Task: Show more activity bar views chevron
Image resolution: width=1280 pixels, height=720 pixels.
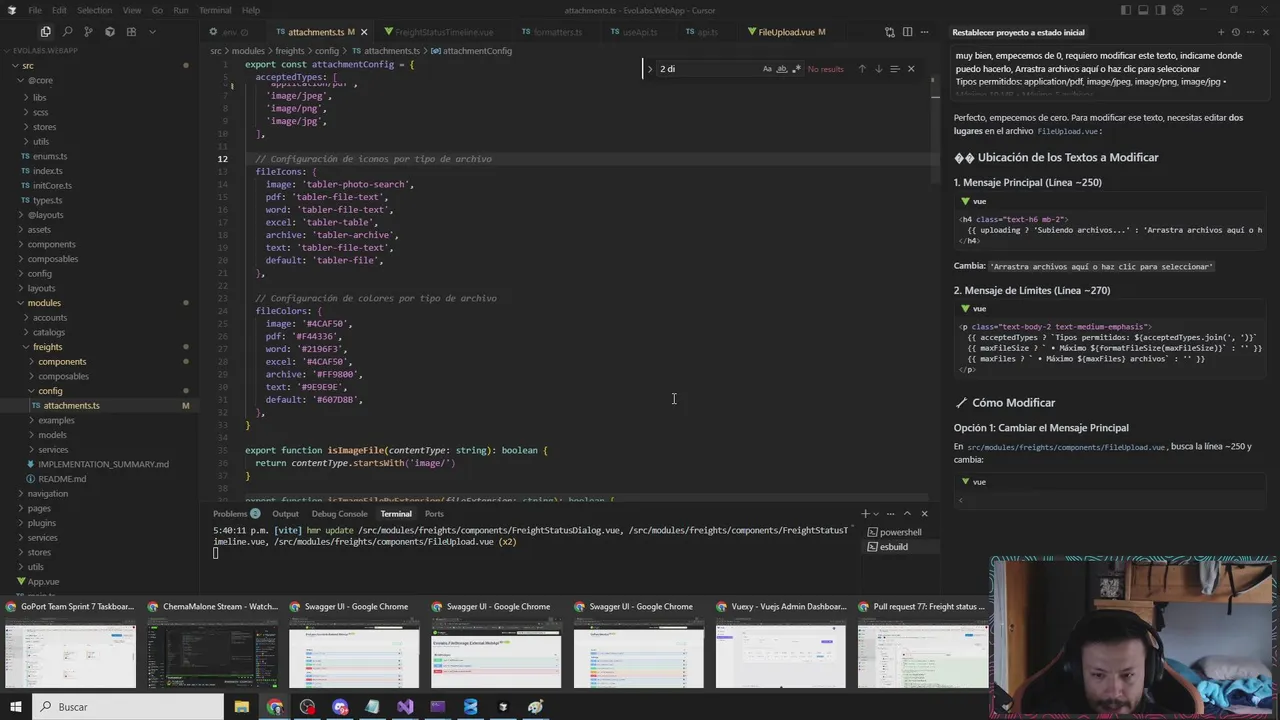Action: 152,32
